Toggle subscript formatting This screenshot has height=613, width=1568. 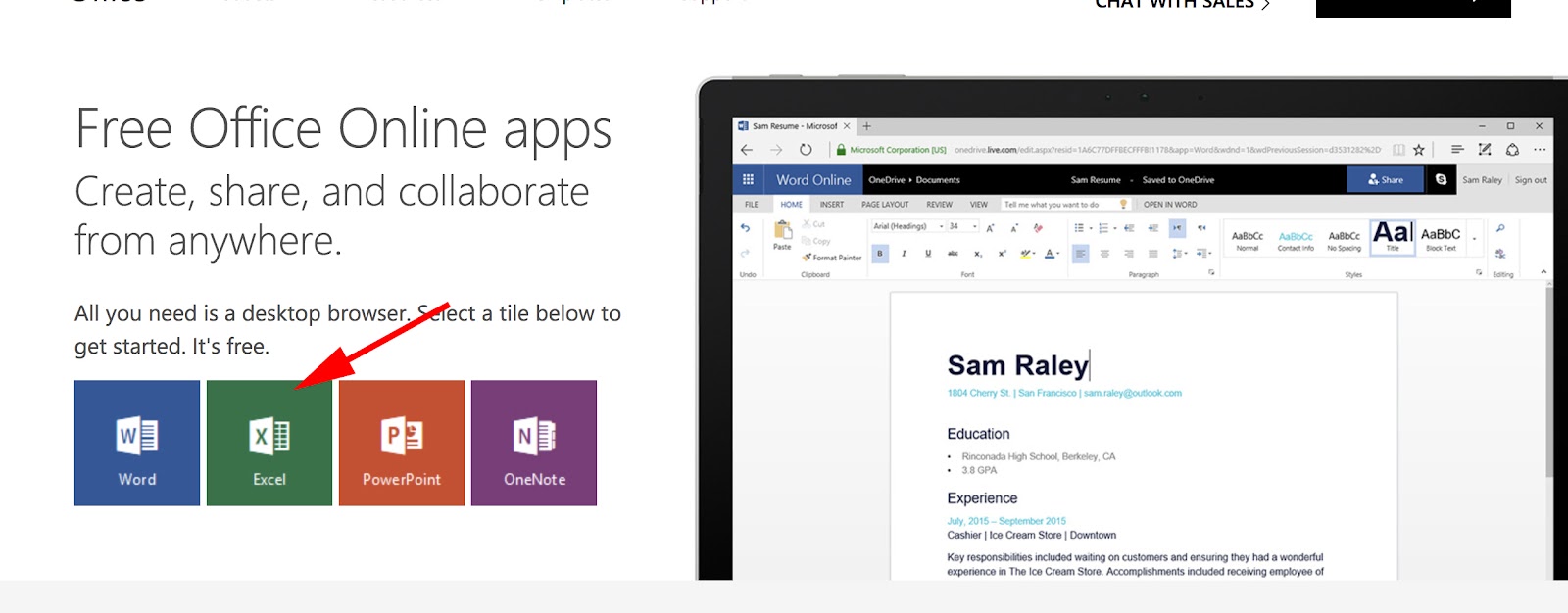tap(977, 254)
